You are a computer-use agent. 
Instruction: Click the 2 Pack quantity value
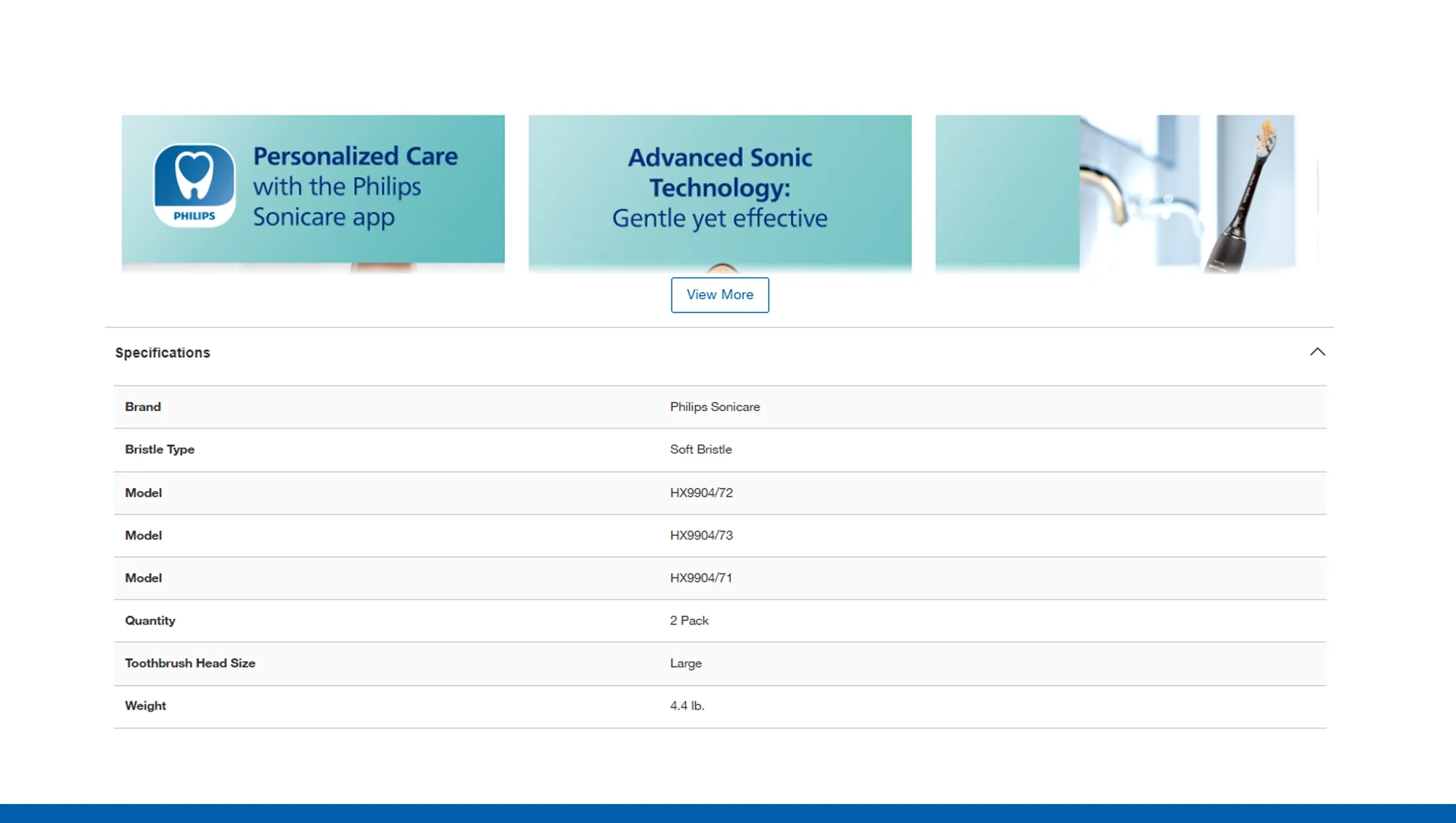689,620
